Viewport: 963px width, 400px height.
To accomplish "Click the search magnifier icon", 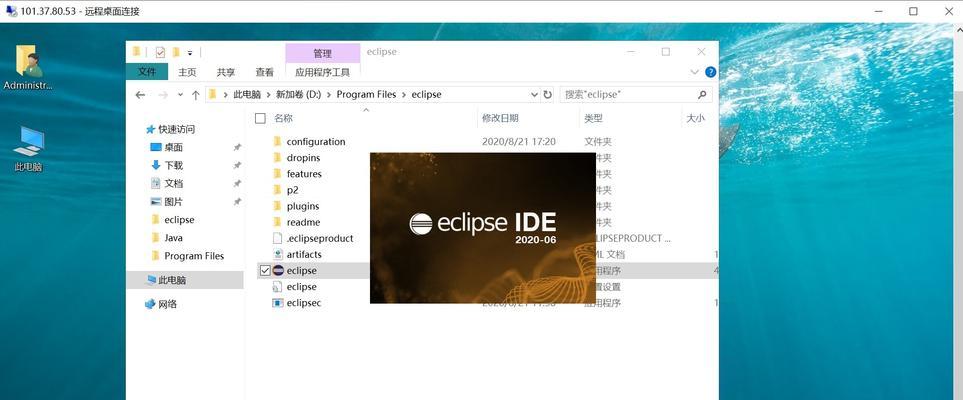I will tap(702, 95).
